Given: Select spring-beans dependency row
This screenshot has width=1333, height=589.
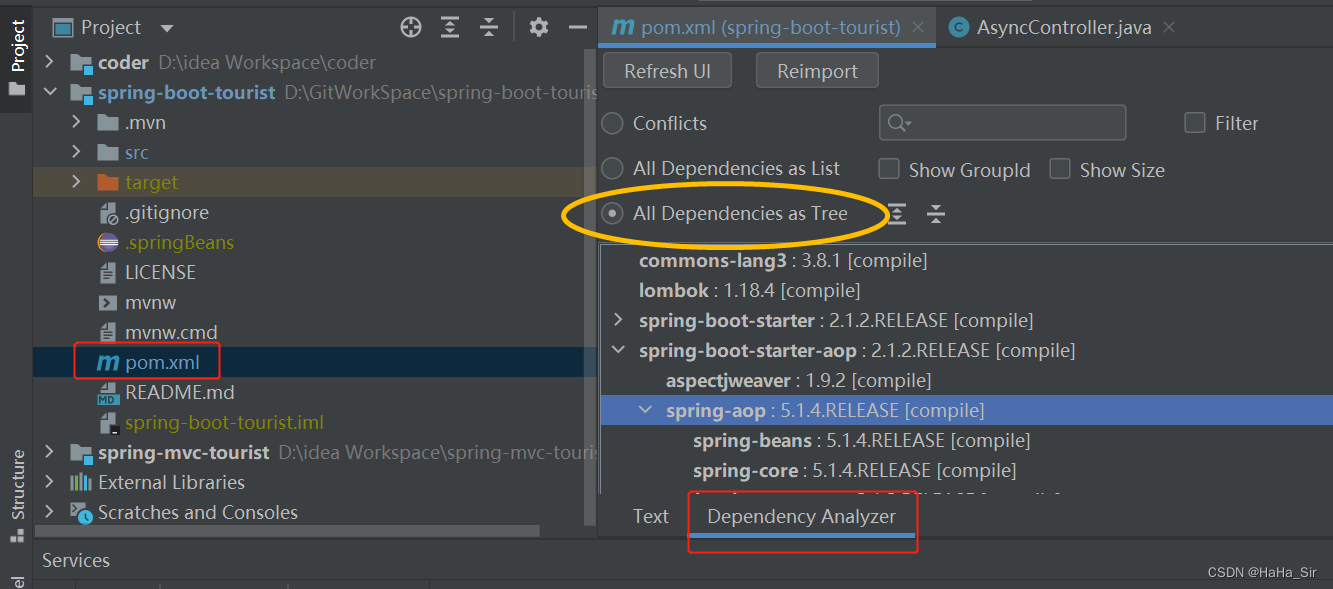Looking at the screenshot, I should [x=966, y=440].
